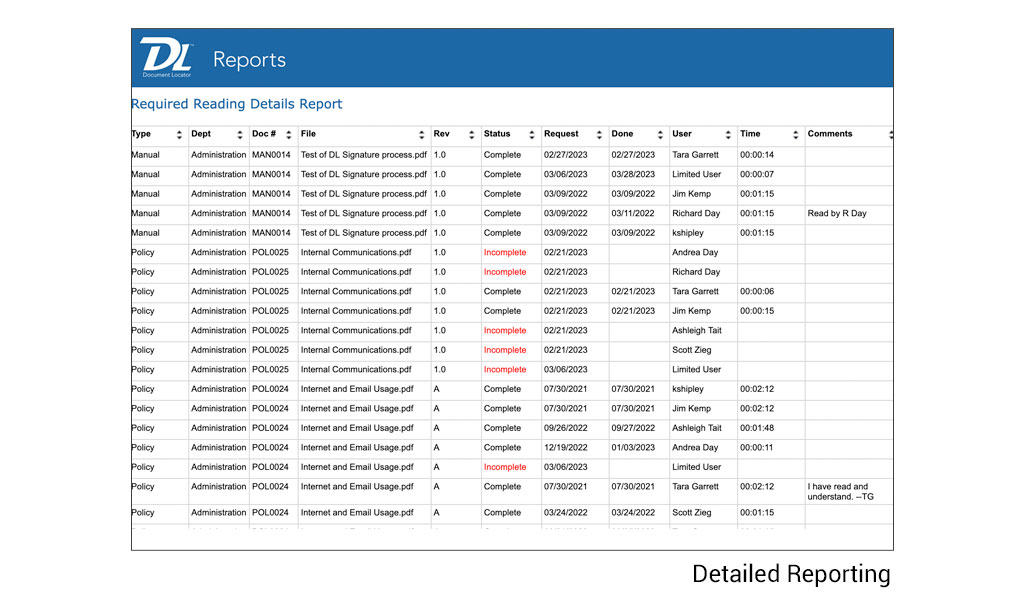Select 'I have read and understand. --TG' comment
Viewport: 1024px width, 614px height.
pos(840,492)
